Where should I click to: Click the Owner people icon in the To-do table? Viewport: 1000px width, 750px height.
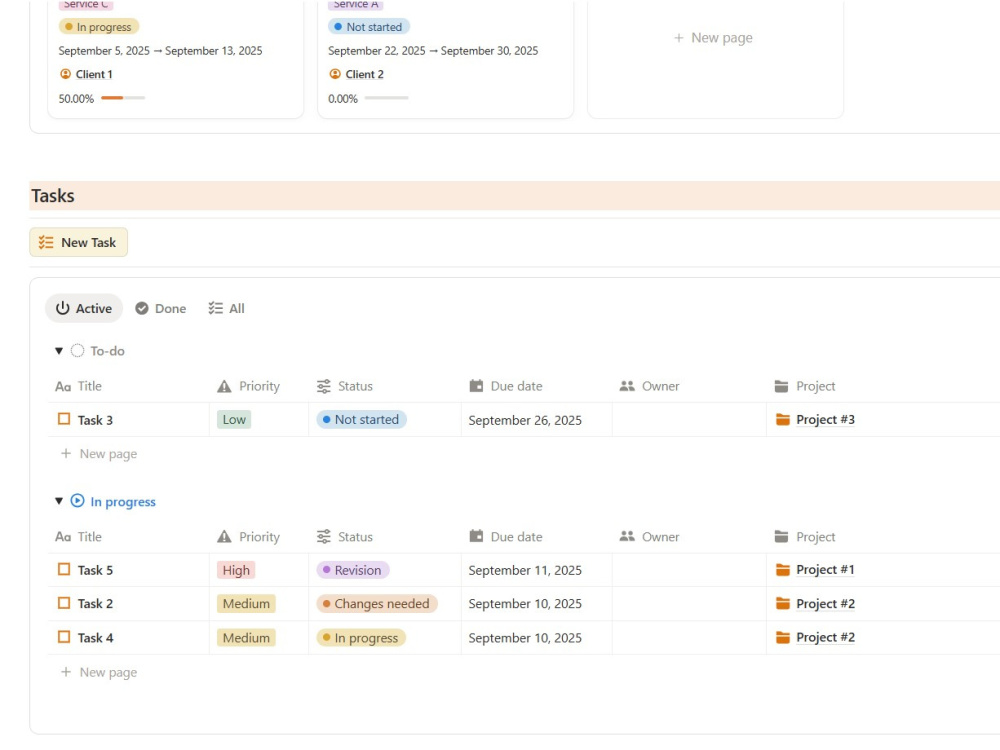pos(627,386)
